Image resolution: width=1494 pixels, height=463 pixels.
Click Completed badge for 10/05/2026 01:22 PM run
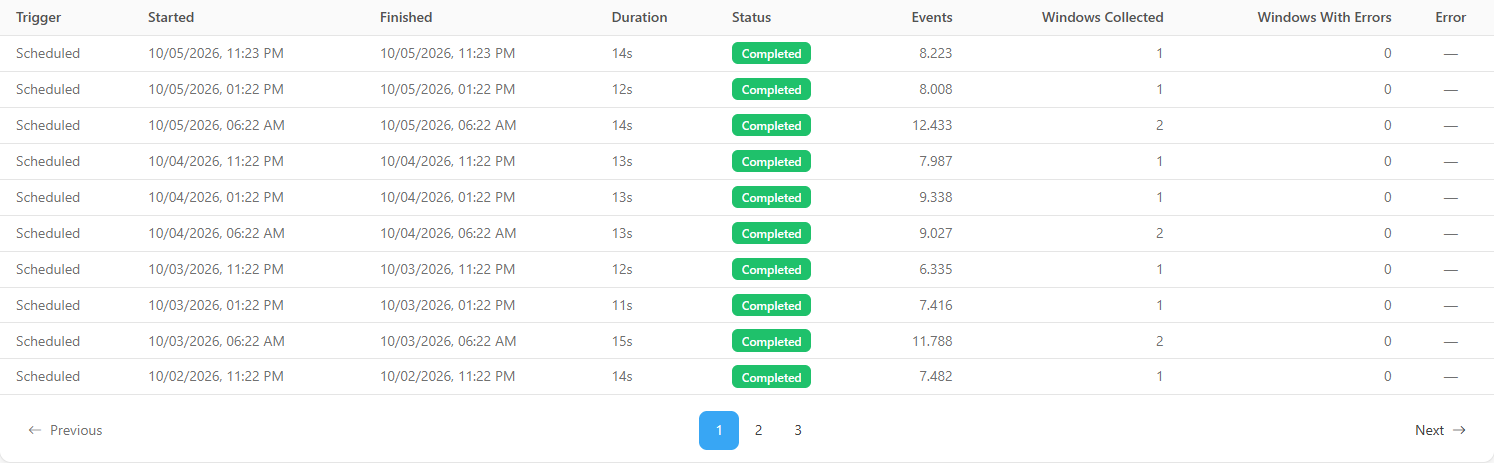(x=771, y=90)
